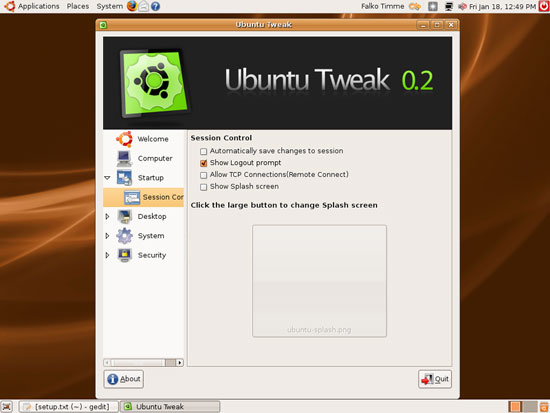Open the trash icon in the bottom panel
This screenshot has height=413, width=550.
(544, 407)
